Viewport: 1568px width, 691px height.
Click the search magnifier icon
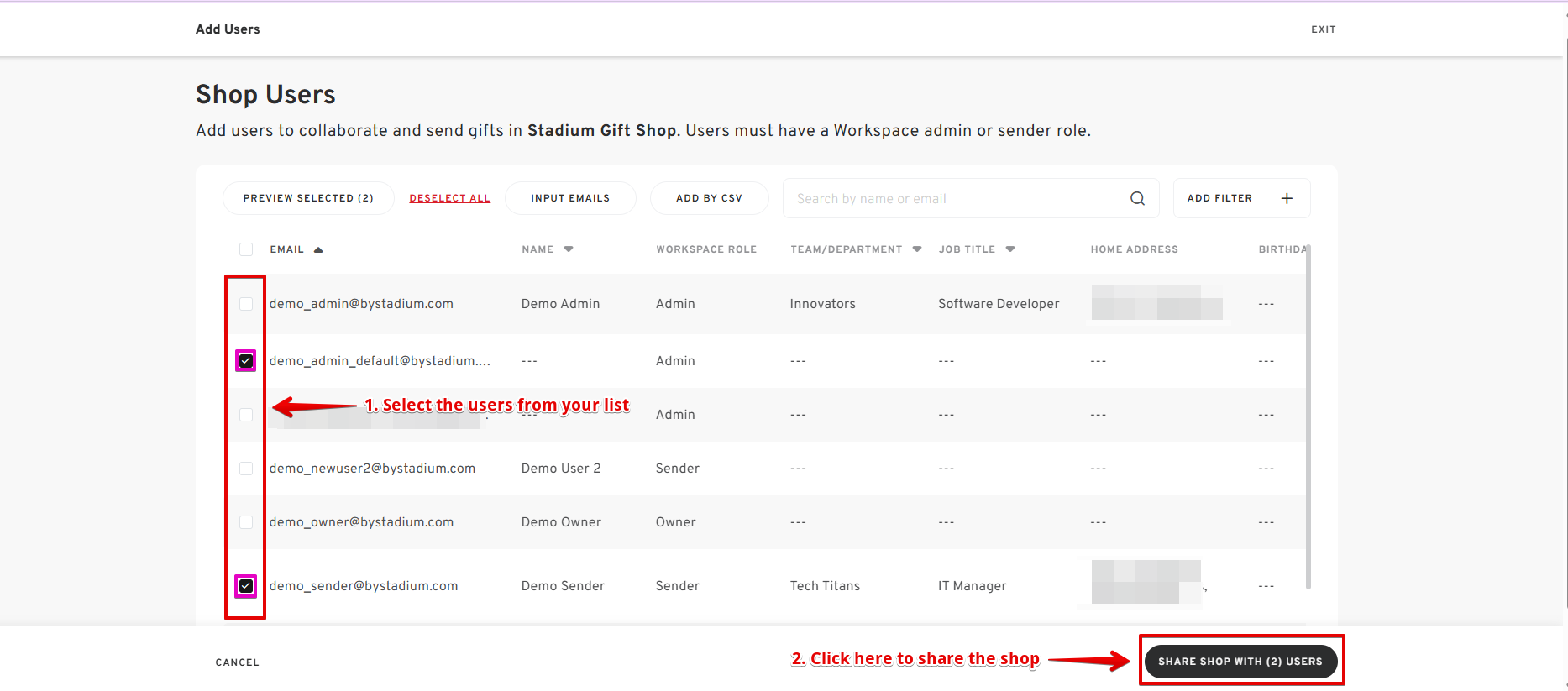point(1137,198)
